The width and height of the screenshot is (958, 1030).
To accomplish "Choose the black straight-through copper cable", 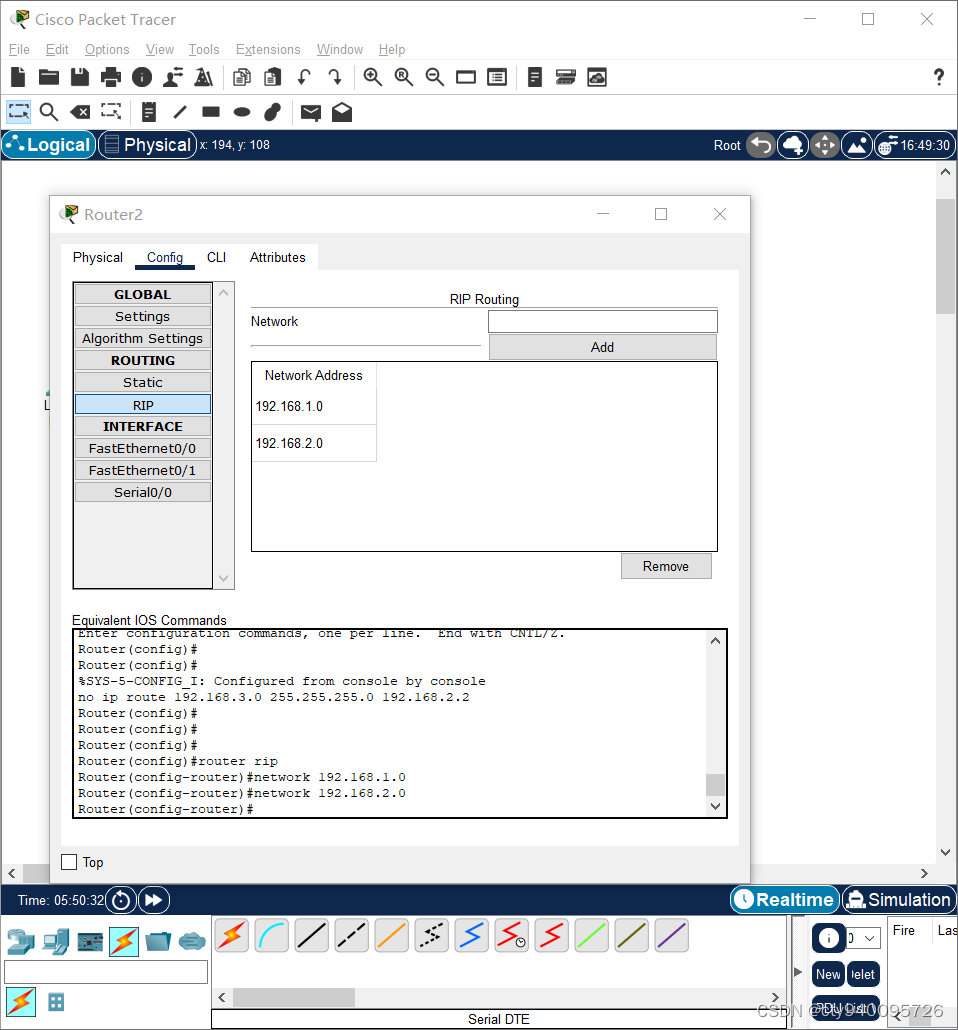I will [x=311, y=935].
